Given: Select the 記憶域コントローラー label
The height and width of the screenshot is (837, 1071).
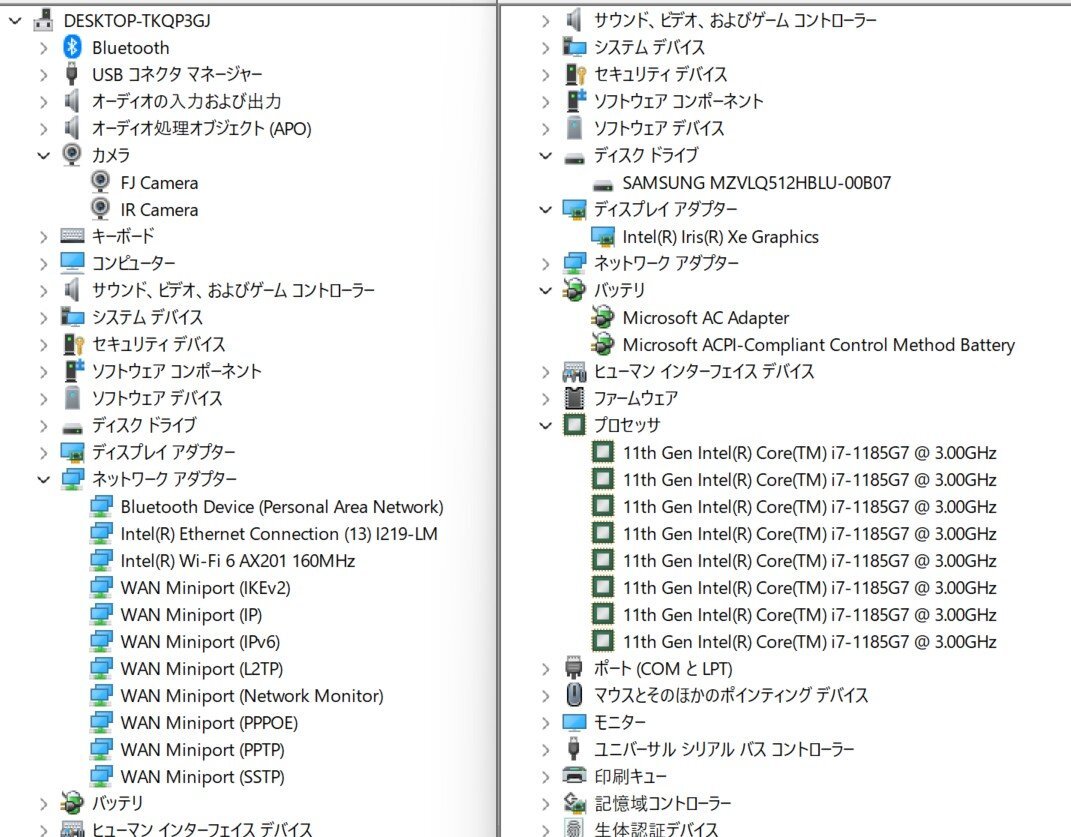Looking at the screenshot, I should 663,803.
